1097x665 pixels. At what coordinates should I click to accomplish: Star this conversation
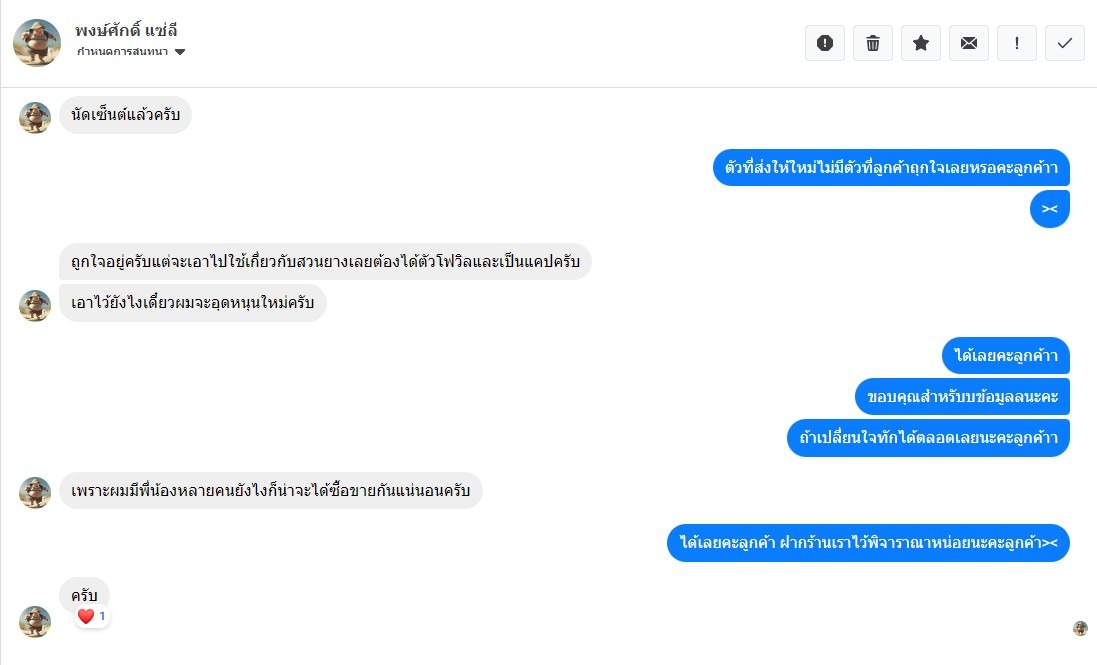click(921, 43)
